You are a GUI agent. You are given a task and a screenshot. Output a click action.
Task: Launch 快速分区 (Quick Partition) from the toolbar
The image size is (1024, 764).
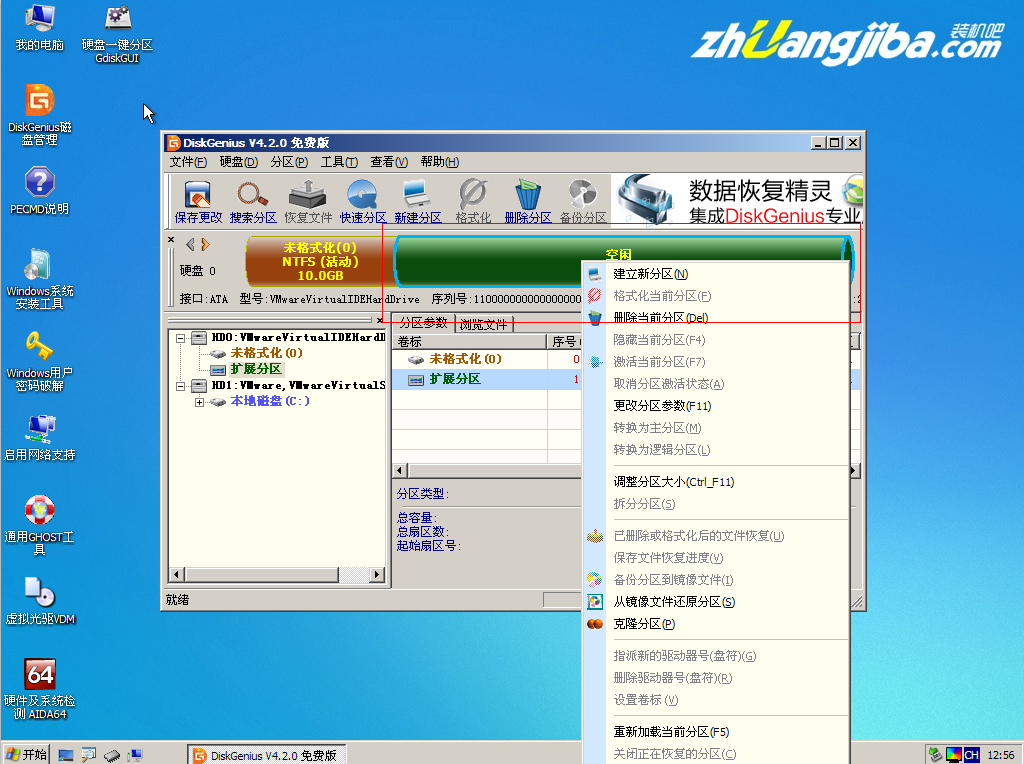tap(362, 196)
